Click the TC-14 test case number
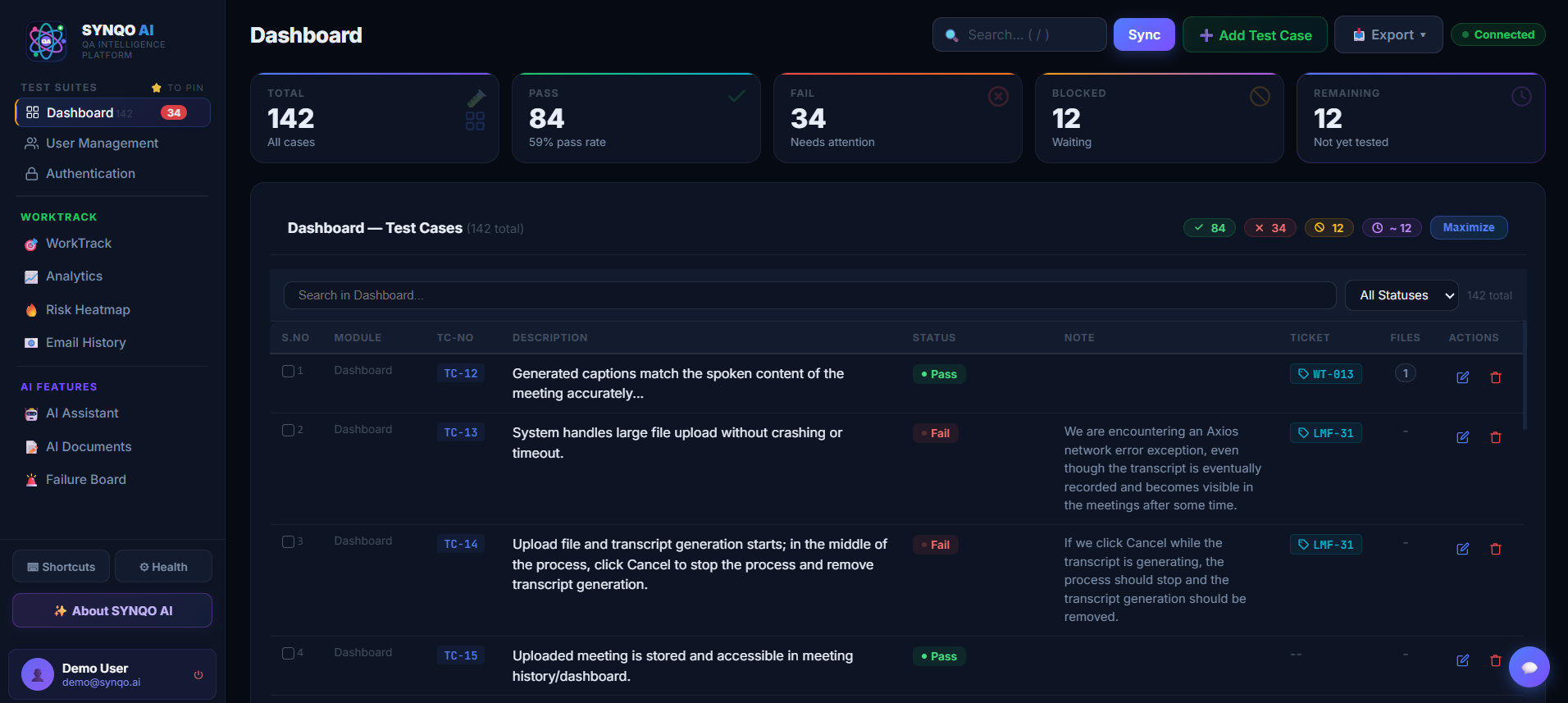The width and height of the screenshot is (1568, 703). click(461, 544)
